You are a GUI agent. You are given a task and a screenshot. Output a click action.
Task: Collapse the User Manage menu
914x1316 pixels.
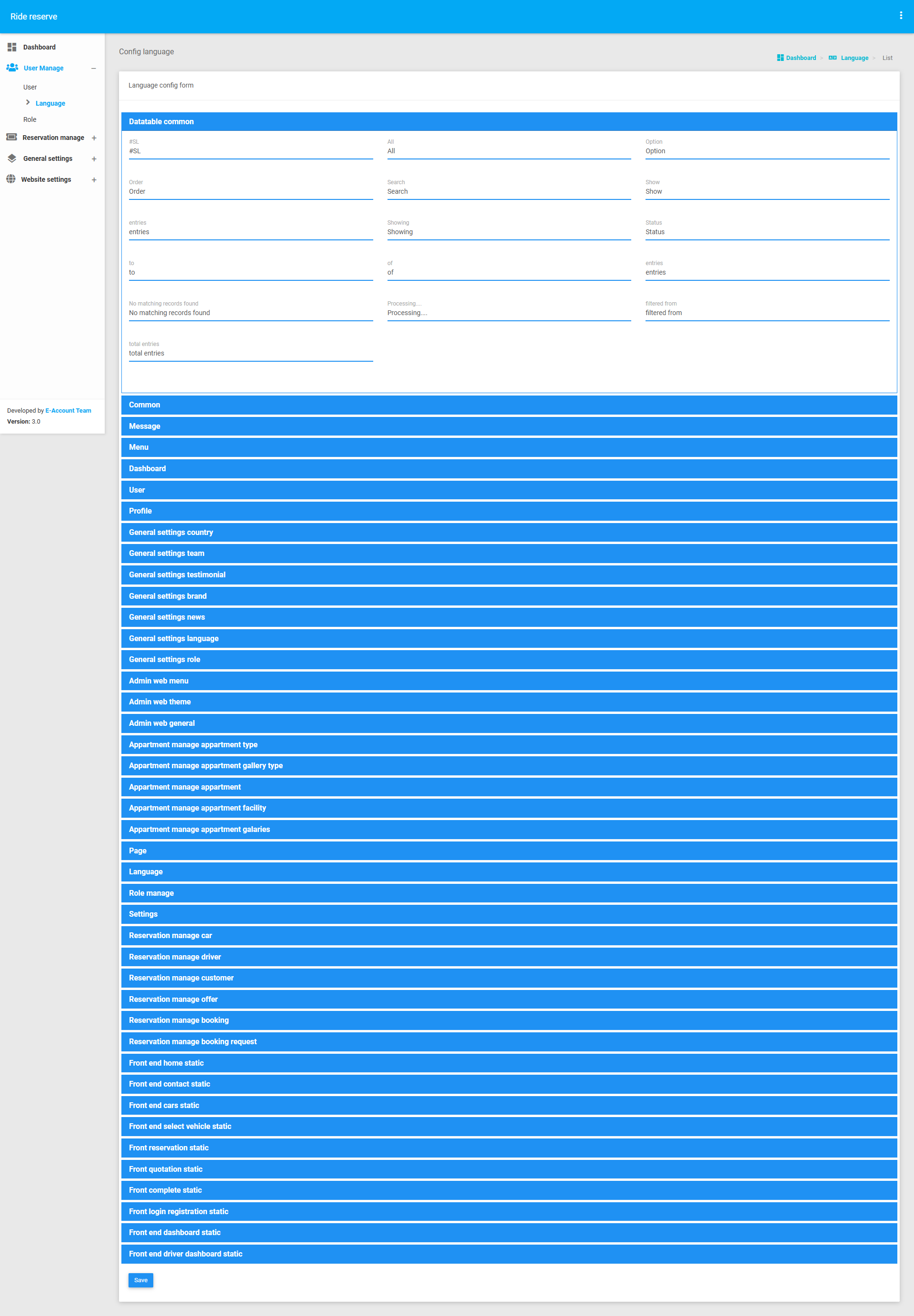[x=93, y=68]
